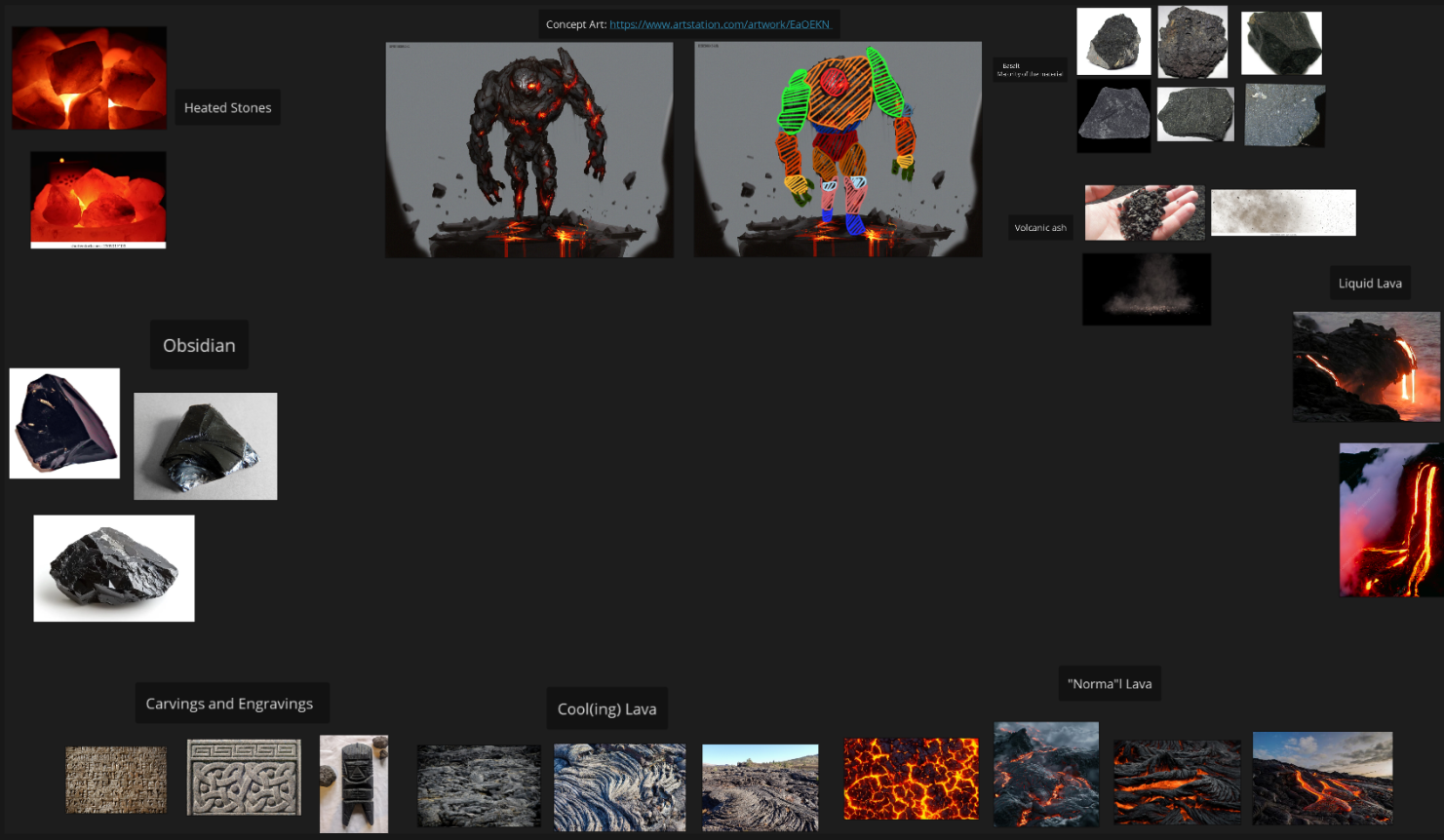1444x840 pixels.
Task: Select the sunset lava river landscape image
Action: tap(1323, 779)
